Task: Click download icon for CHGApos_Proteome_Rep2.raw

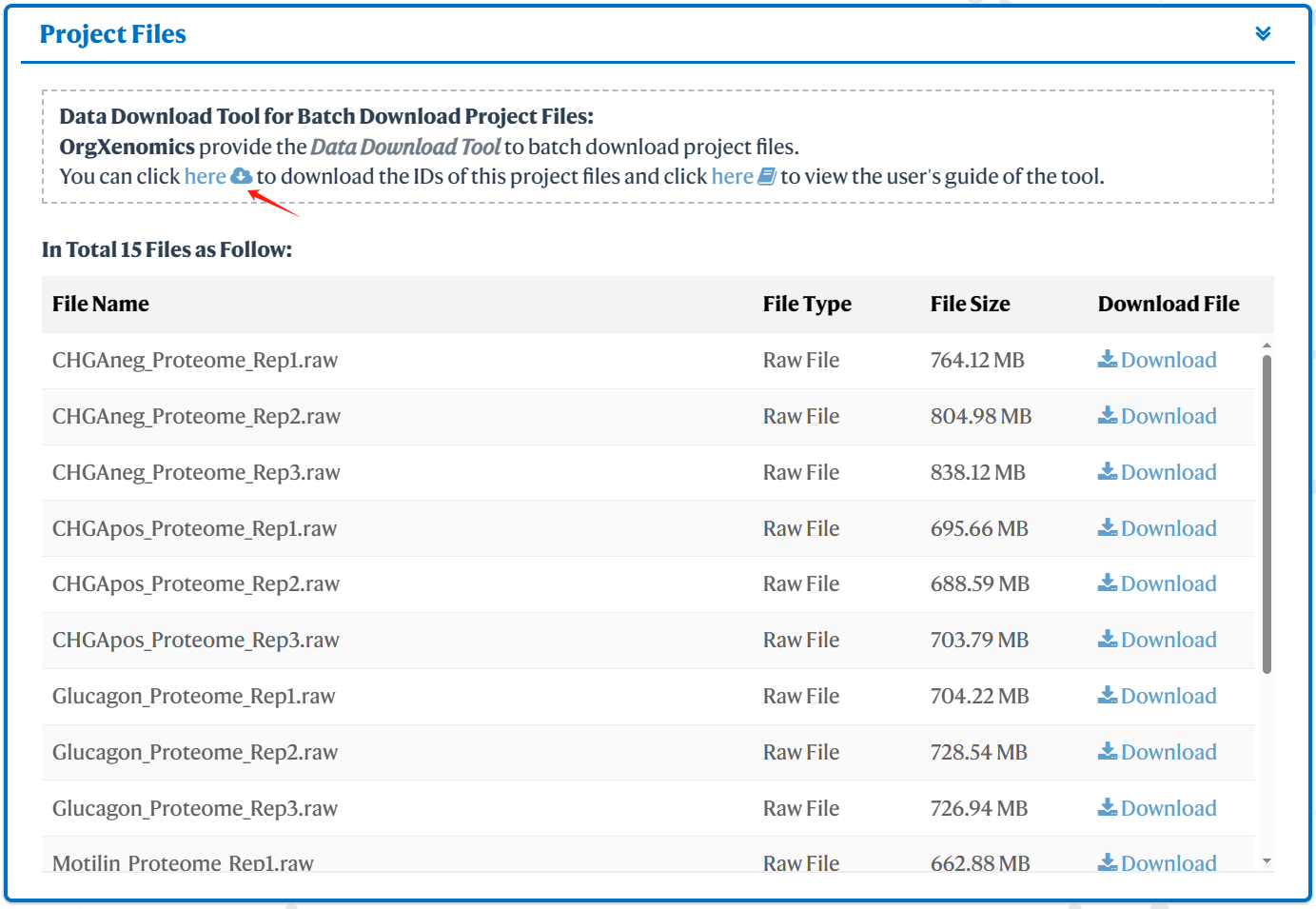Action: (x=1108, y=583)
